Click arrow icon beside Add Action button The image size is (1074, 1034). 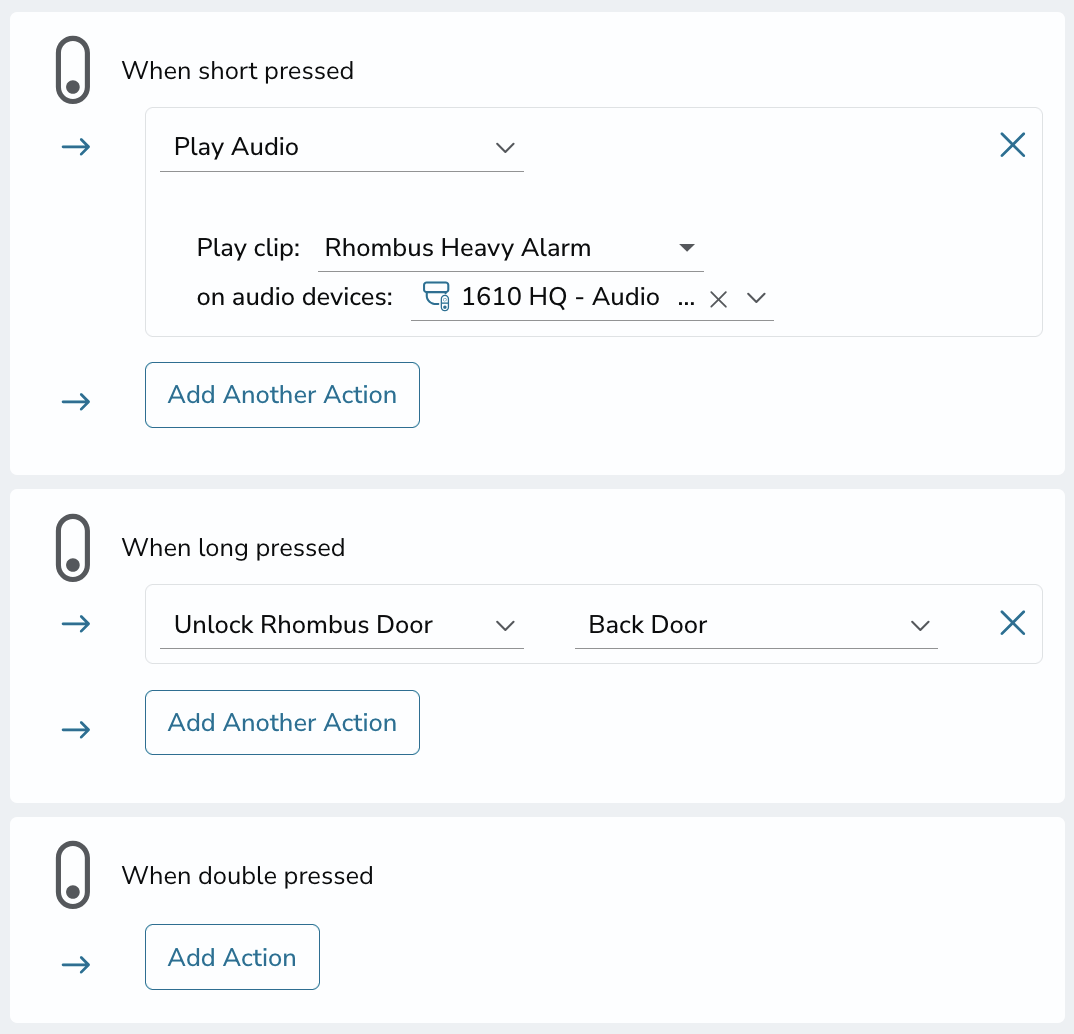[76, 965]
